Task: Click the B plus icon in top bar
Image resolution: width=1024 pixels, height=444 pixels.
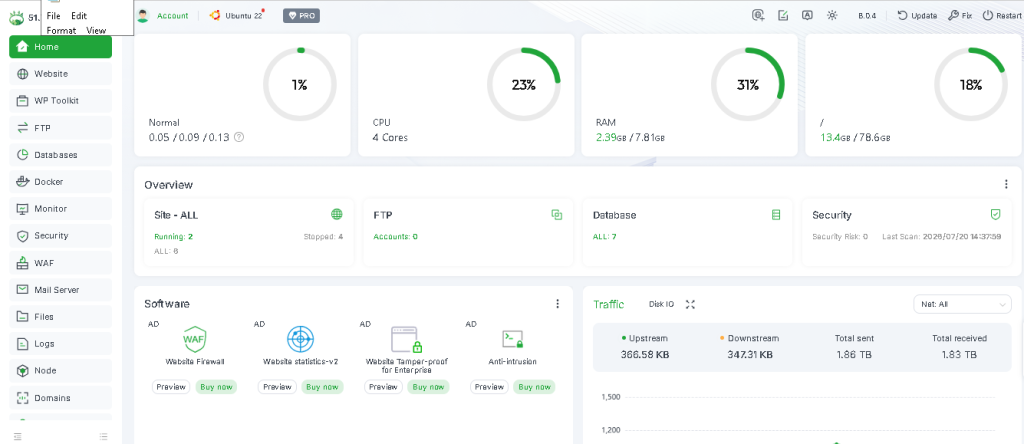Action: 758,16
